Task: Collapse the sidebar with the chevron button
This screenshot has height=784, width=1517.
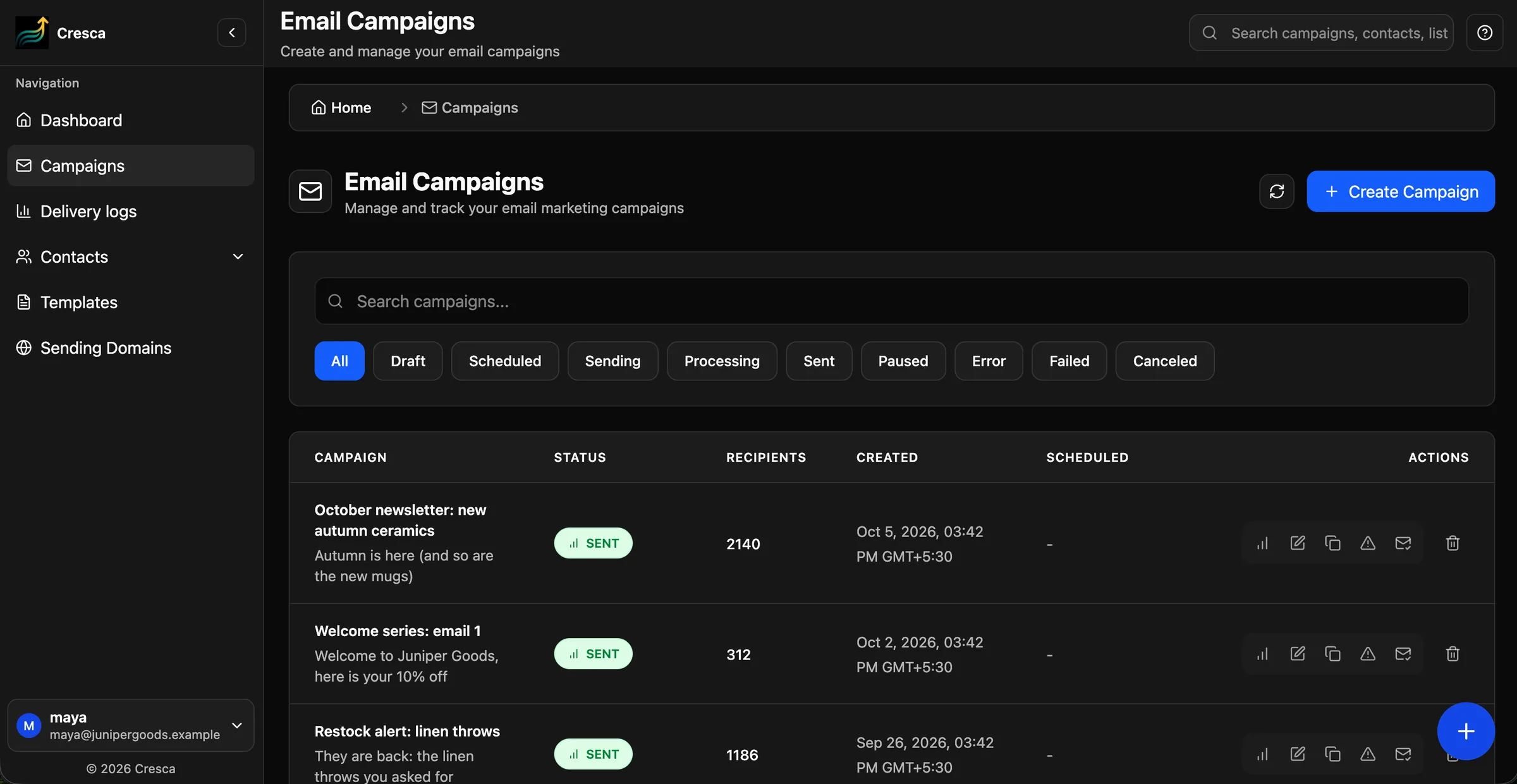Action: point(231,33)
